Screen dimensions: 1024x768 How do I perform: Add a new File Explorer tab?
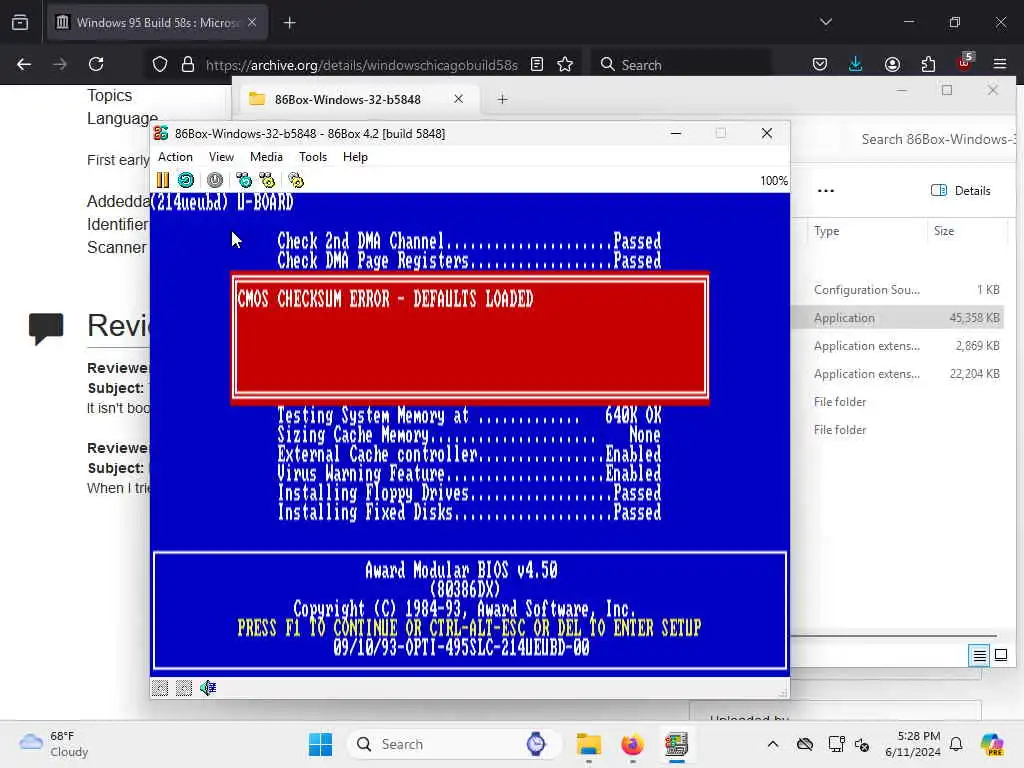pos(502,99)
